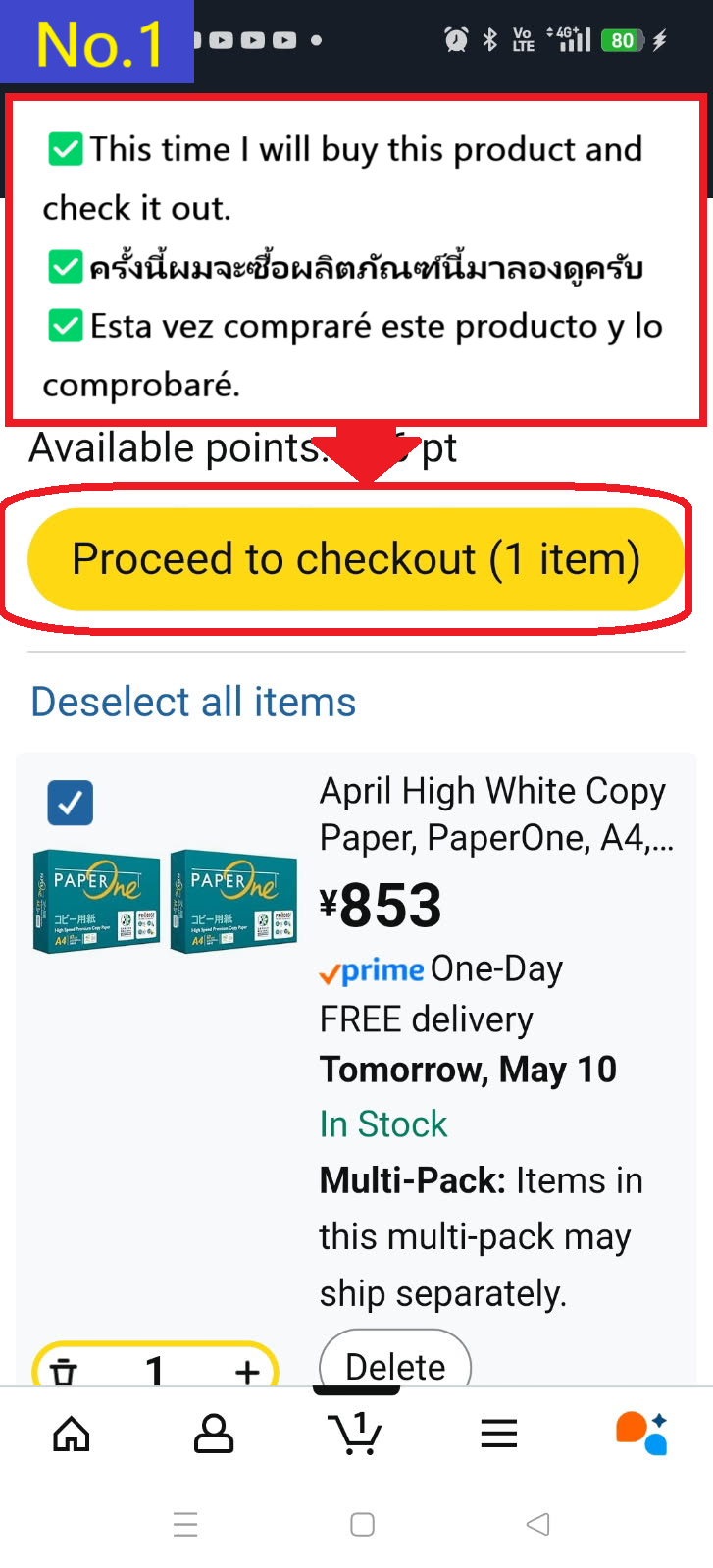Tap Proceed to checkout for 1 item
Image resolution: width=713 pixels, height=1568 pixels.
click(356, 558)
